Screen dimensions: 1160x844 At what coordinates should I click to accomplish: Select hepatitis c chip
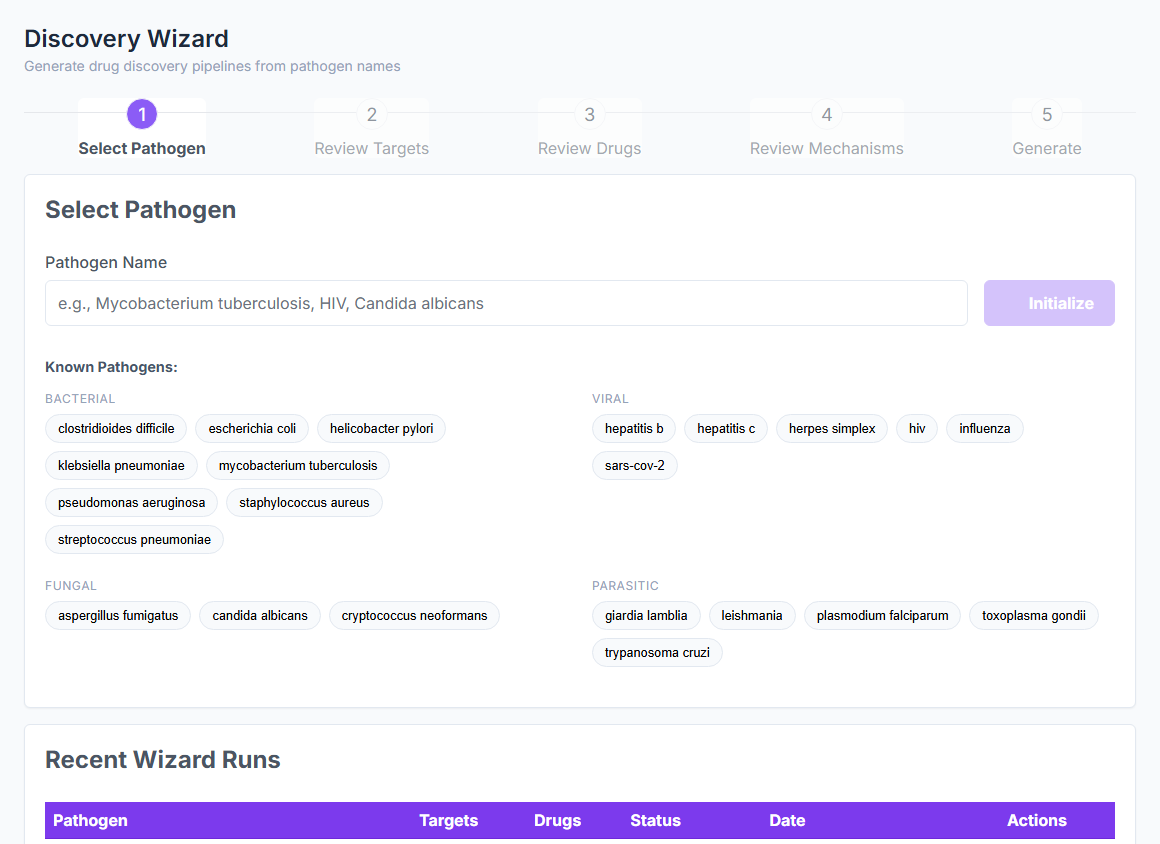pos(726,428)
